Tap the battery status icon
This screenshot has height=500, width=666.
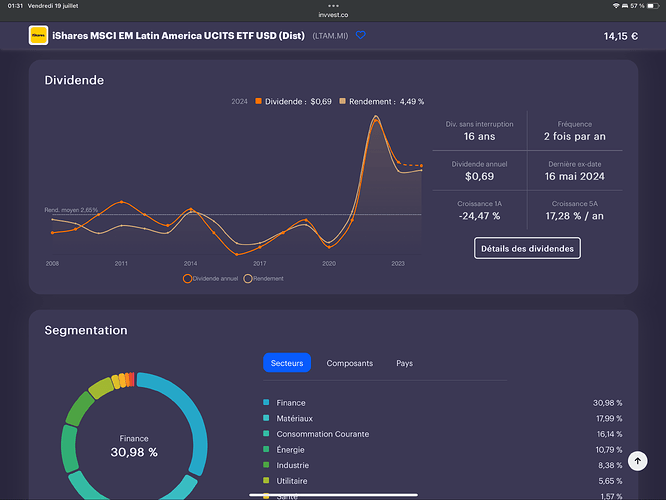[653, 6]
